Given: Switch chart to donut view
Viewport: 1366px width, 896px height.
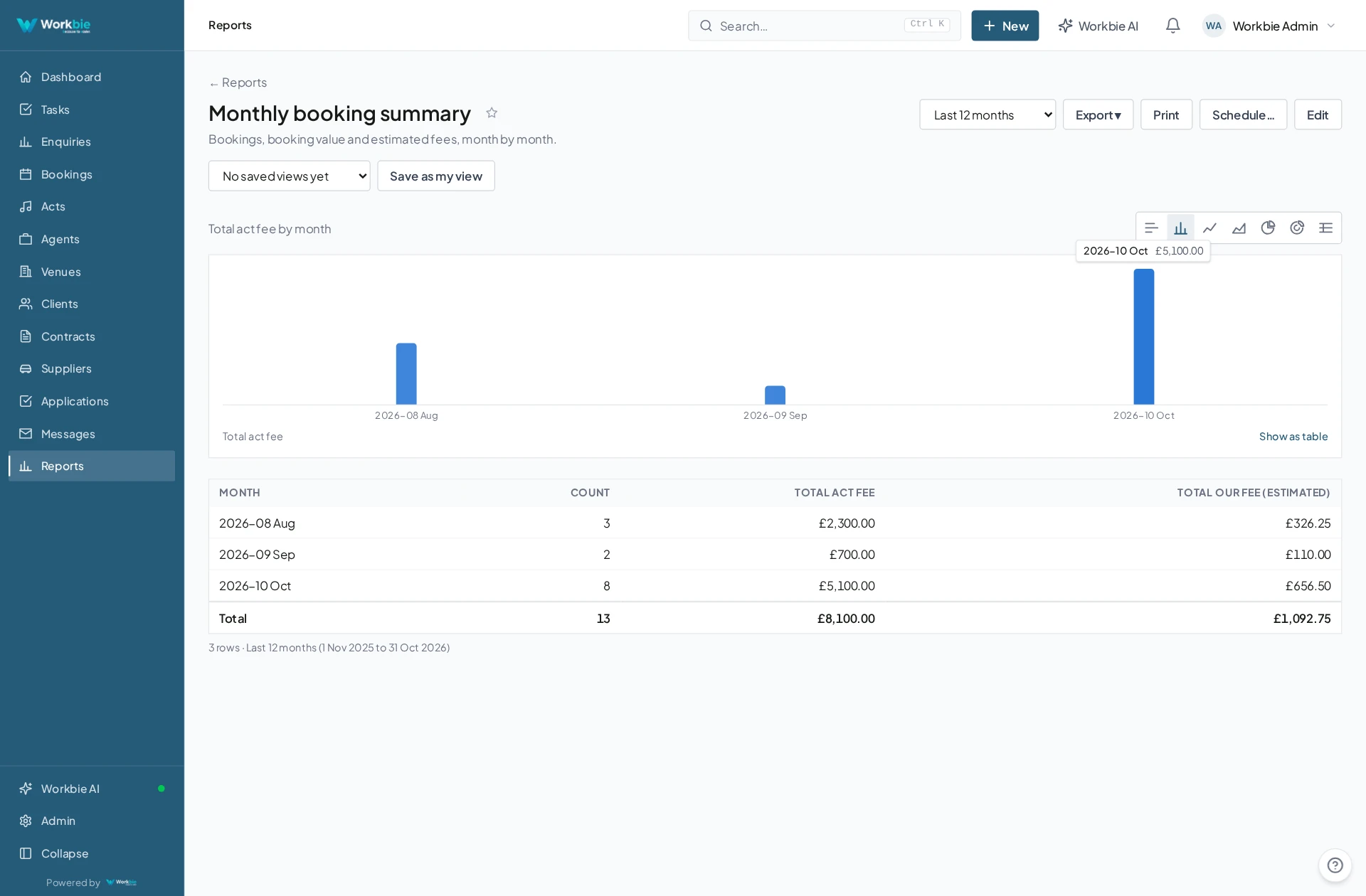Looking at the screenshot, I should click(x=1297, y=228).
